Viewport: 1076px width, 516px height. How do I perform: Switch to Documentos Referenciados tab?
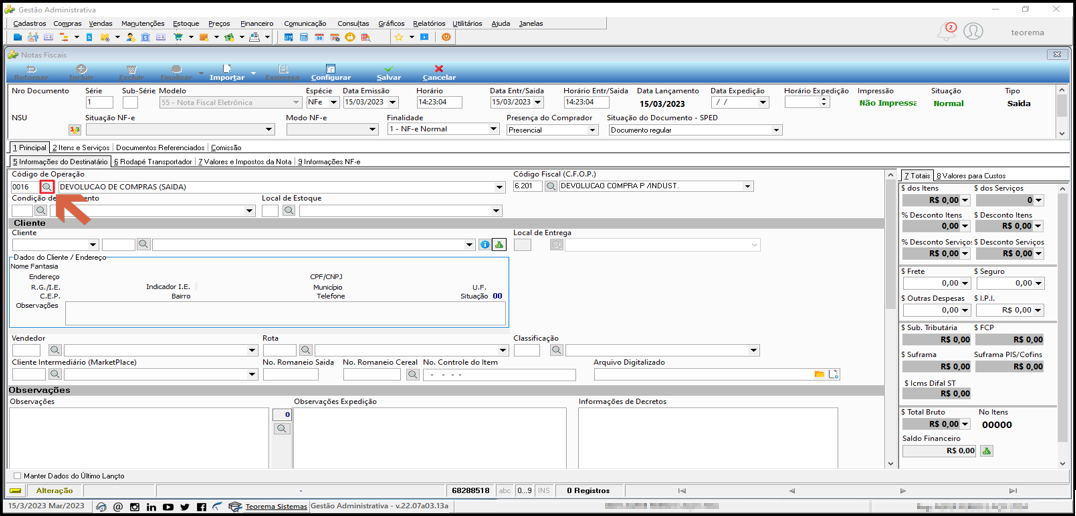click(x=161, y=148)
